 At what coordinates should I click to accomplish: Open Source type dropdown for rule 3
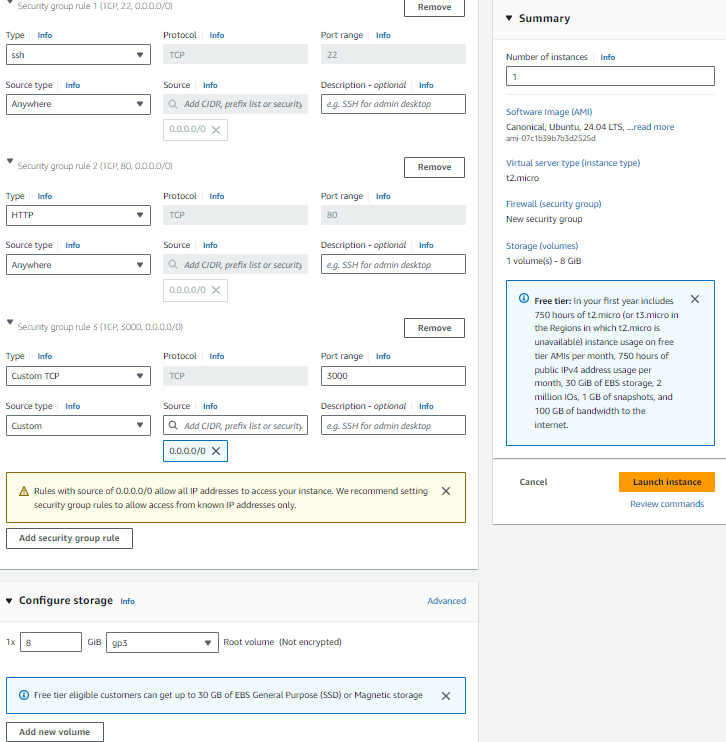point(79,426)
